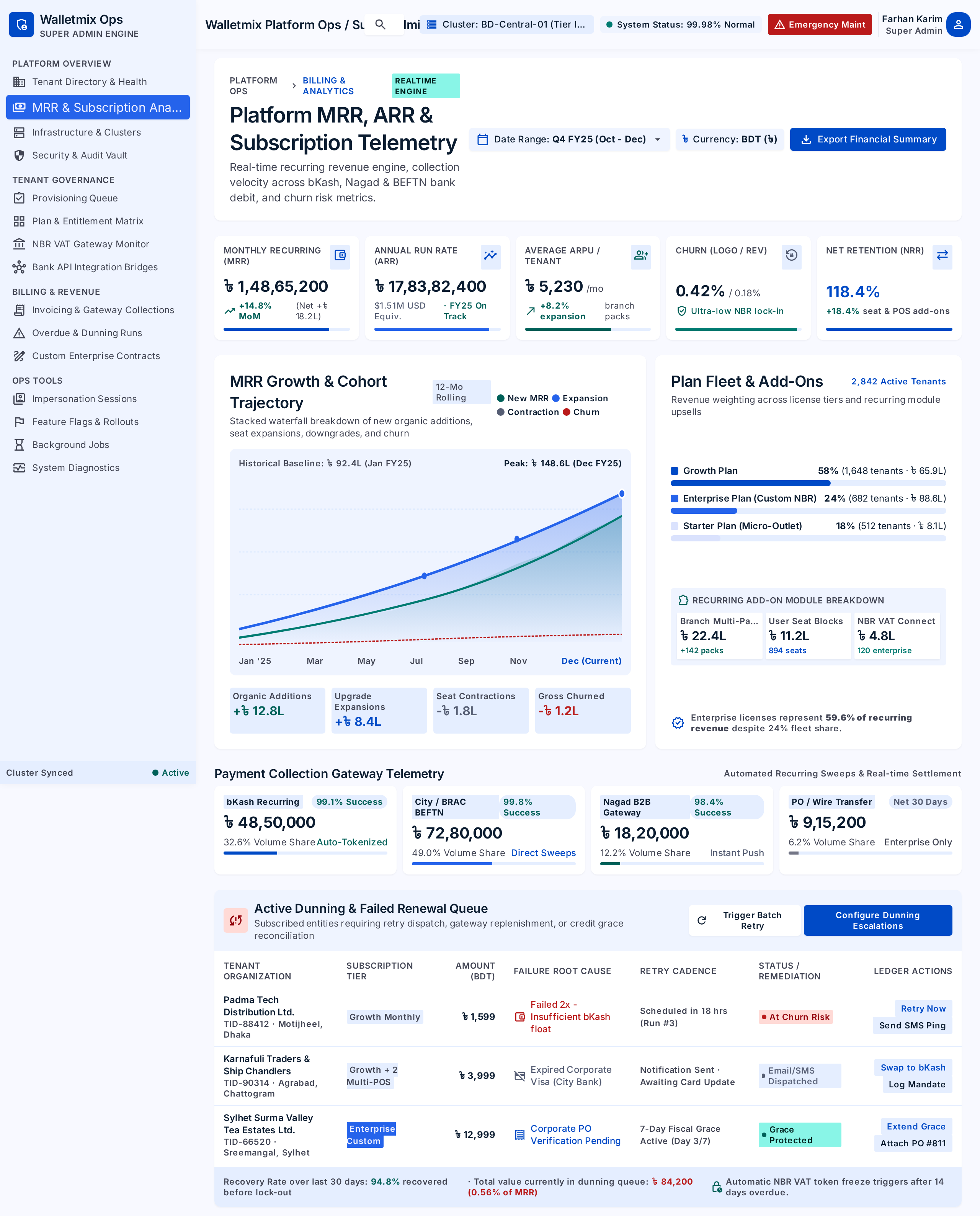Click the Infrastructure & Clusters server icon

19,132
